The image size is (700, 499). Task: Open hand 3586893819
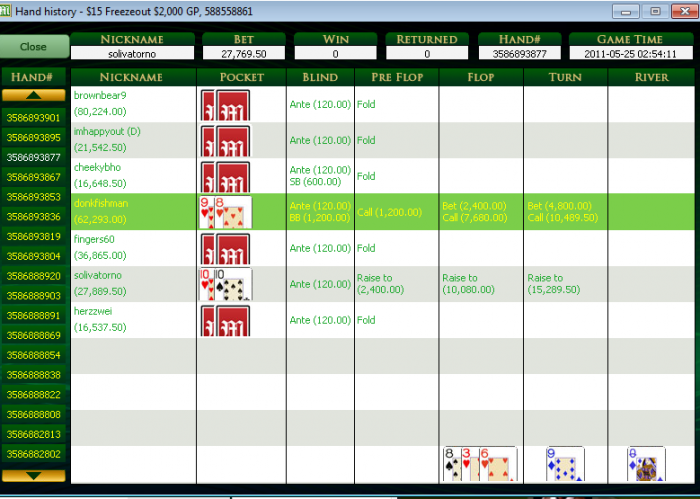33,236
